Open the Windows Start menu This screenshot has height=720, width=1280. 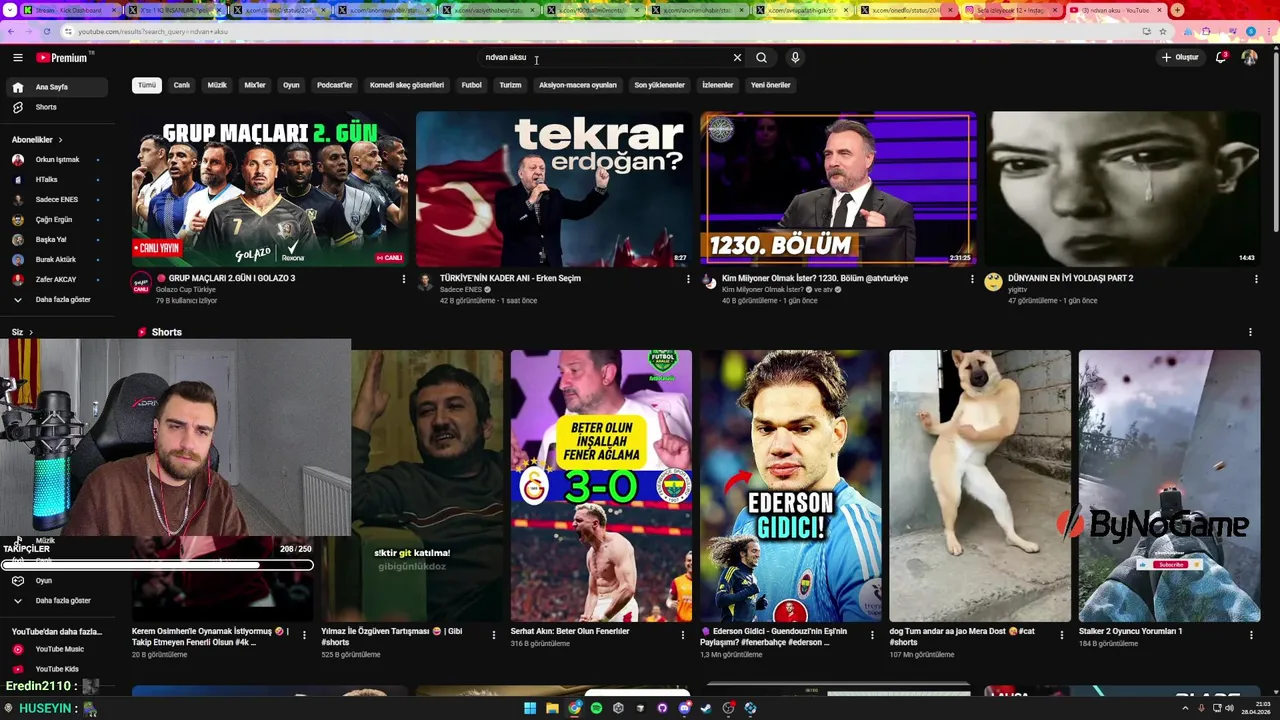tap(530, 708)
